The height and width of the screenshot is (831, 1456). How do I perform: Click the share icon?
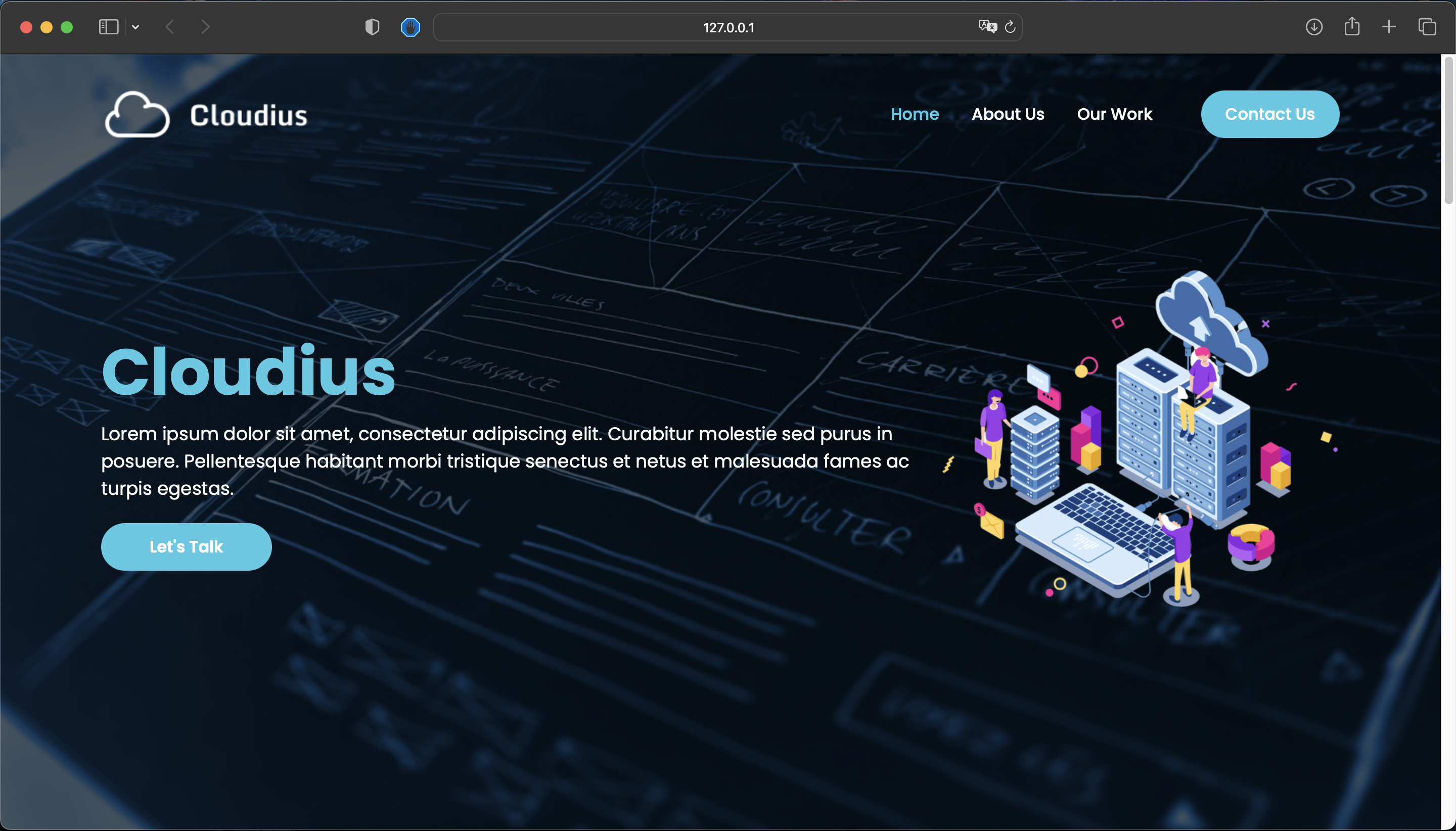tap(1351, 26)
